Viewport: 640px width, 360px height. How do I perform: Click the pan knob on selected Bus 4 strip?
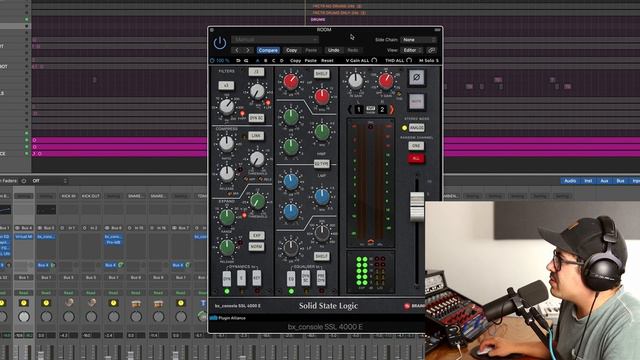point(24,316)
